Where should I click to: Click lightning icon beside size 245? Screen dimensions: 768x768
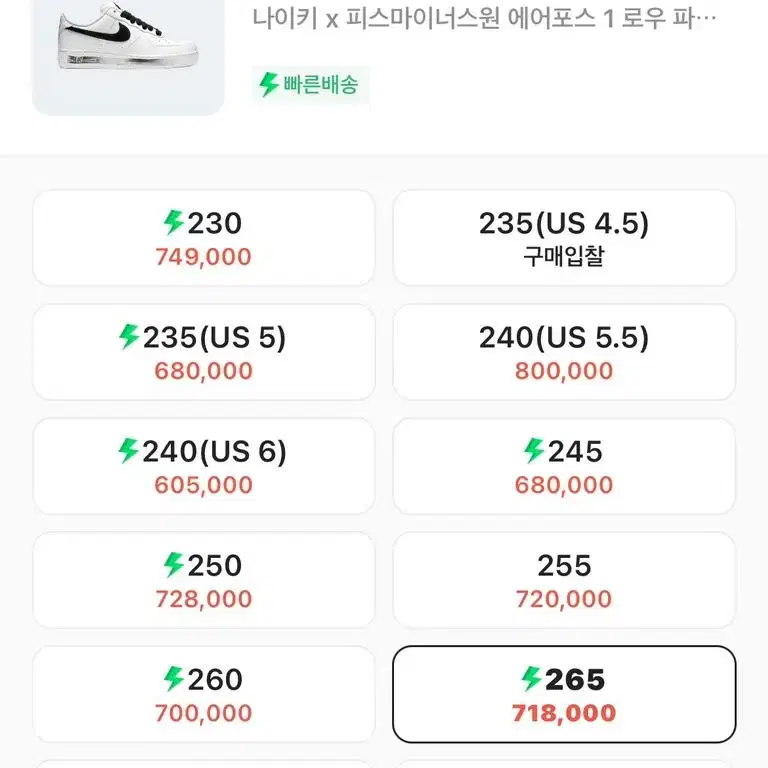click(534, 451)
